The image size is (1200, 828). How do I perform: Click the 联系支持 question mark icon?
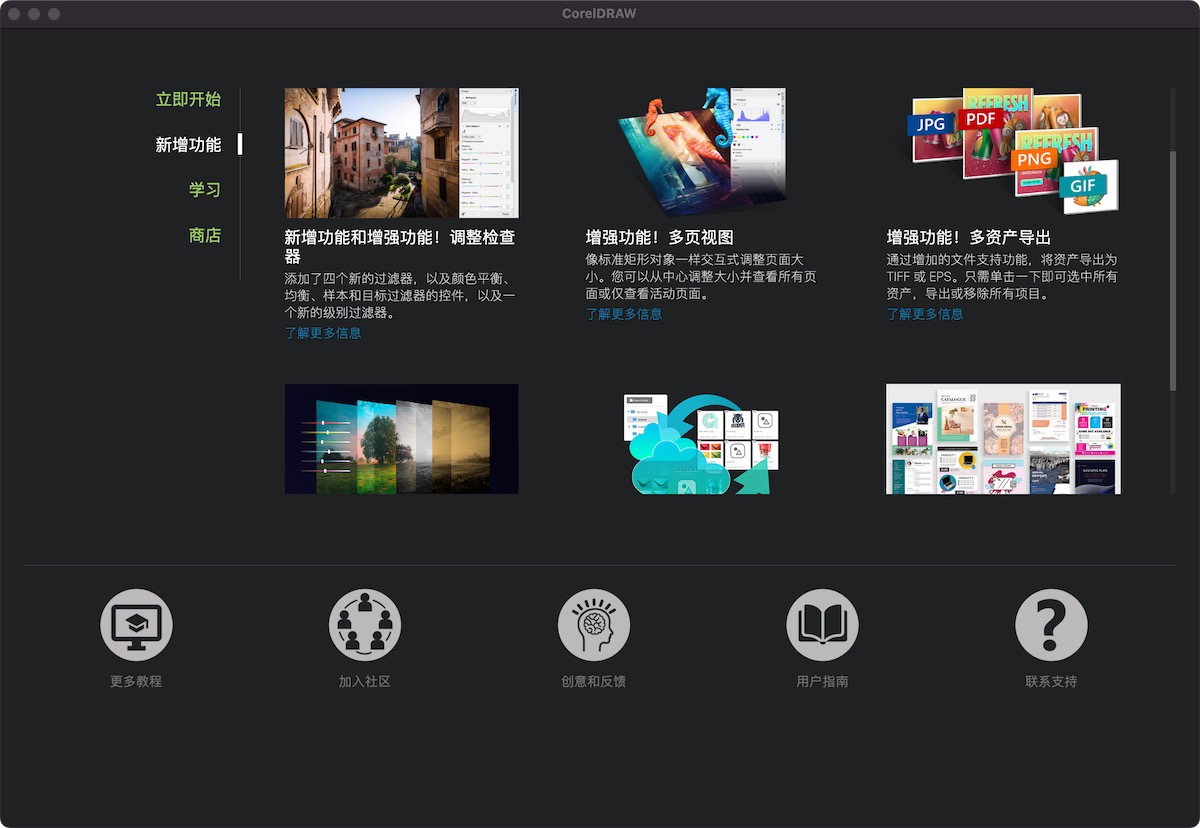(x=1051, y=625)
